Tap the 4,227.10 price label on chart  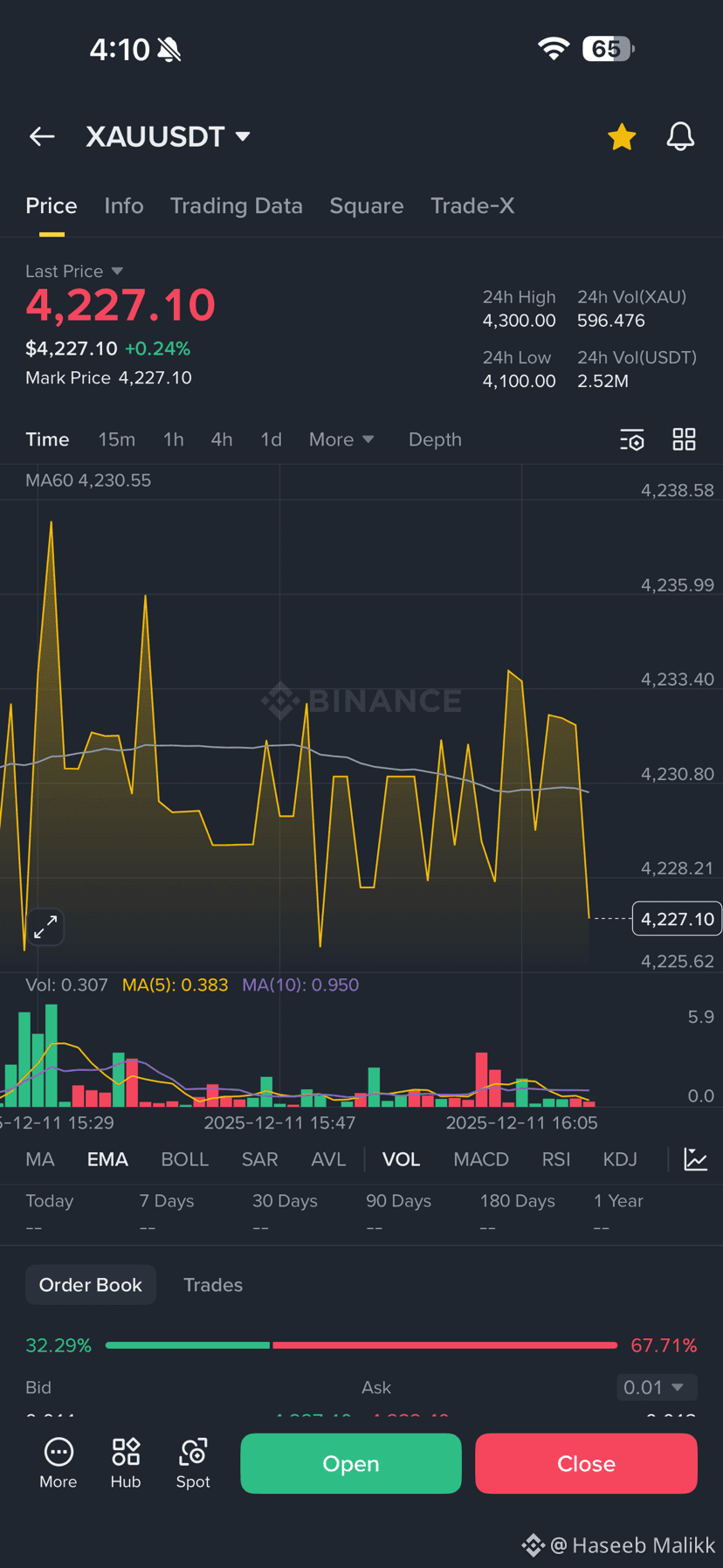677,919
